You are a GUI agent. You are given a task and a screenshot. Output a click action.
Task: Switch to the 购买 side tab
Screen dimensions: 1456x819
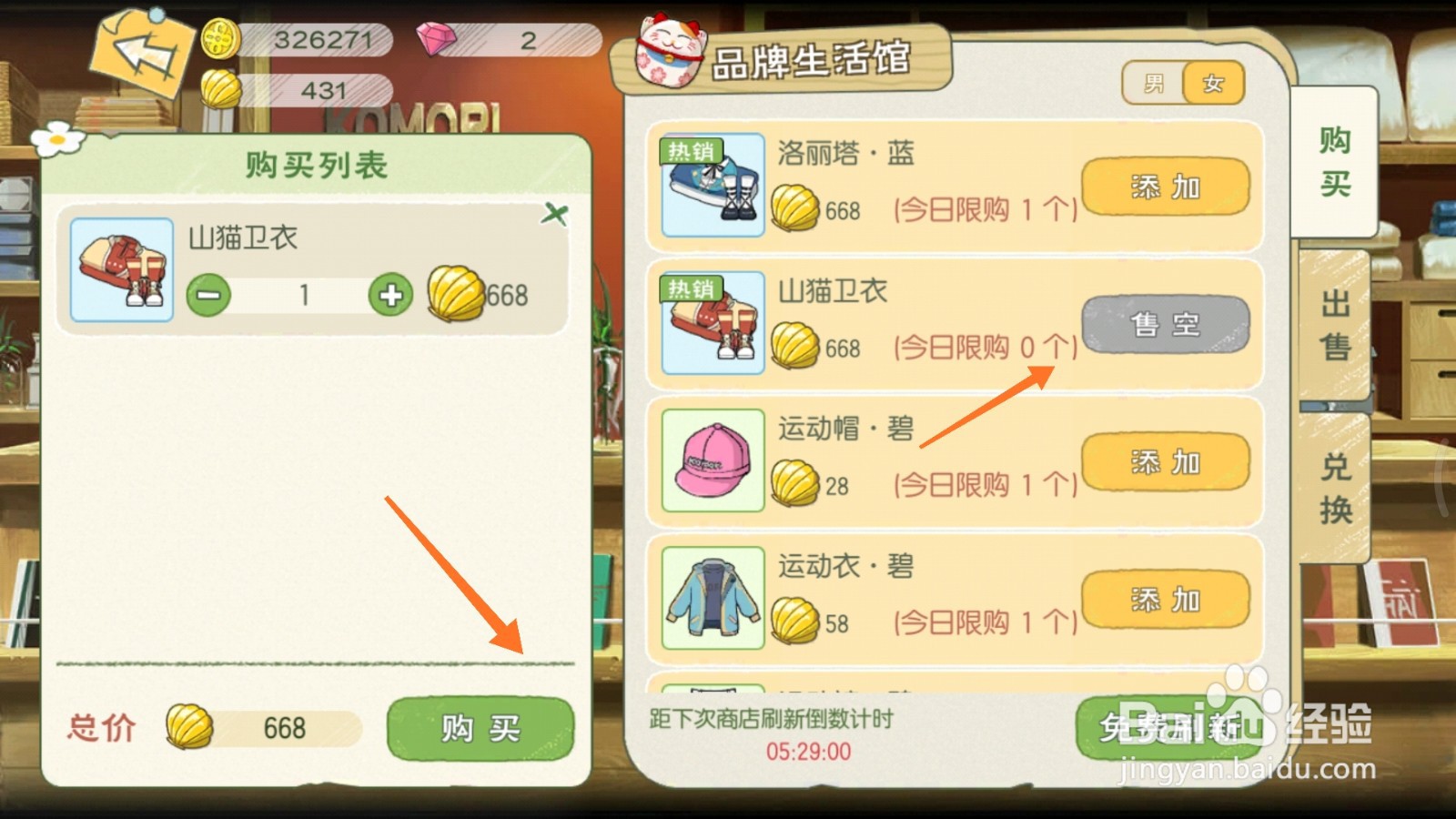(x=1335, y=162)
